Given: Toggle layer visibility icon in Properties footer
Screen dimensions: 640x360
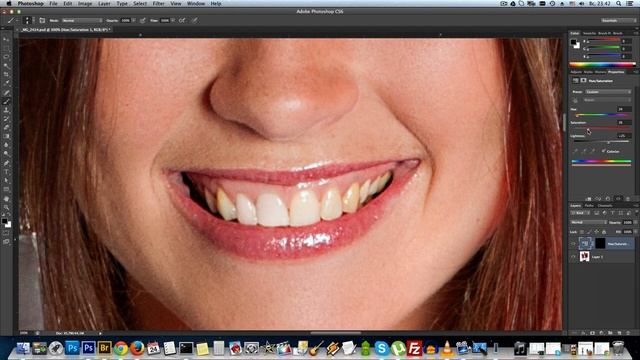Looking at the screenshot, I should [618, 198].
